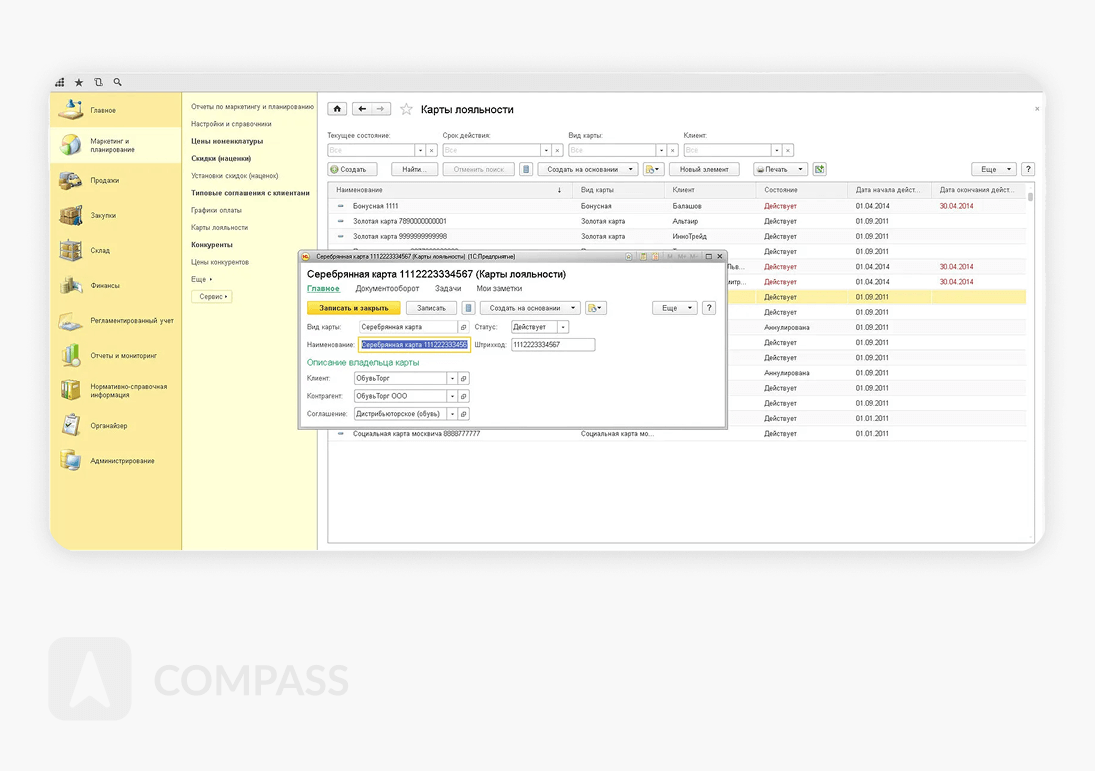Image resolution: width=1095 pixels, height=771 pixels.
Task: Add Карты лояльности to favorites with star
Action: [406, 109]
